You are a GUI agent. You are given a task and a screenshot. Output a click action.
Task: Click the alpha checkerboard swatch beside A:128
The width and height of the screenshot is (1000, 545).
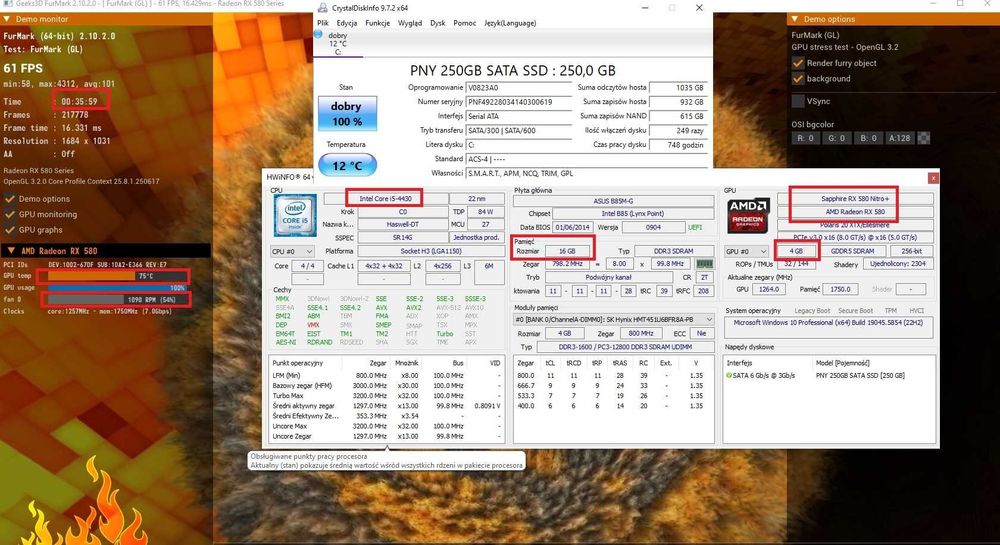pos(923,138)
